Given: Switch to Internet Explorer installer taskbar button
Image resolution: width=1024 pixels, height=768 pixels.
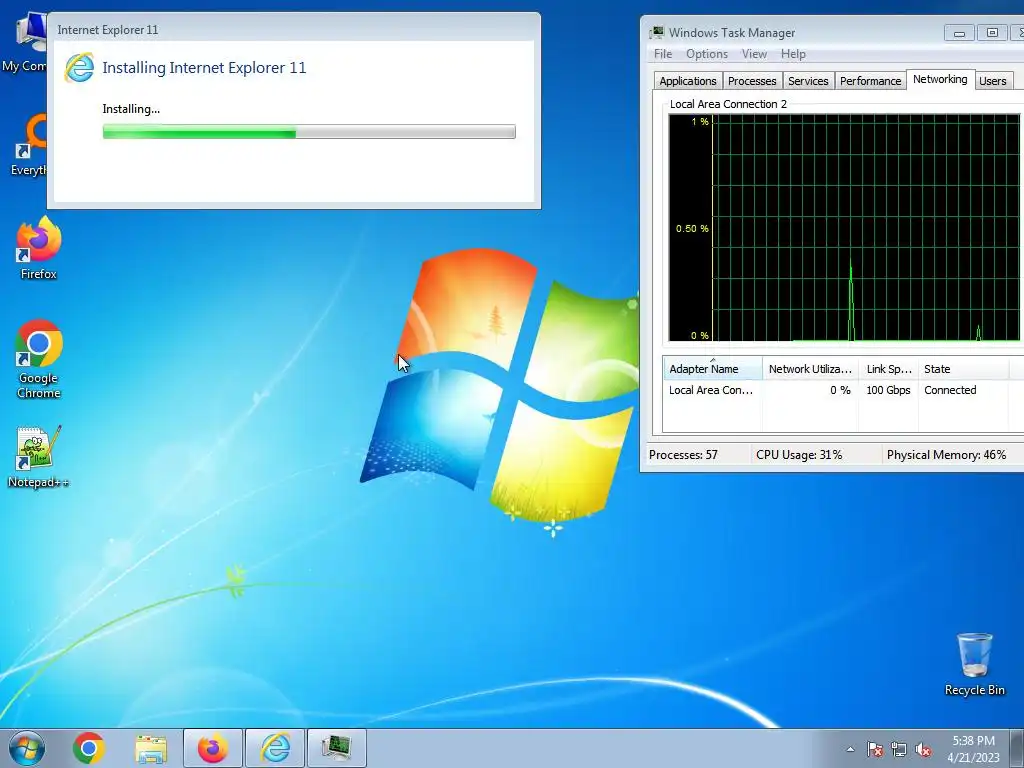Looking at the screenshot, I should click(275, 748).
